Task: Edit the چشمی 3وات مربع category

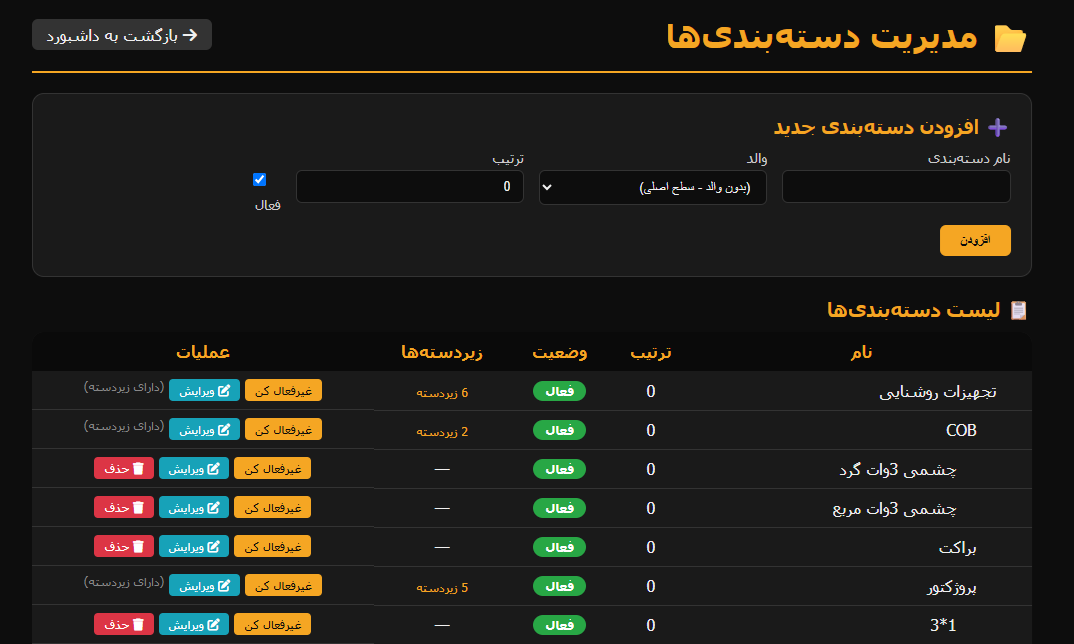Action: click(194, 508)
